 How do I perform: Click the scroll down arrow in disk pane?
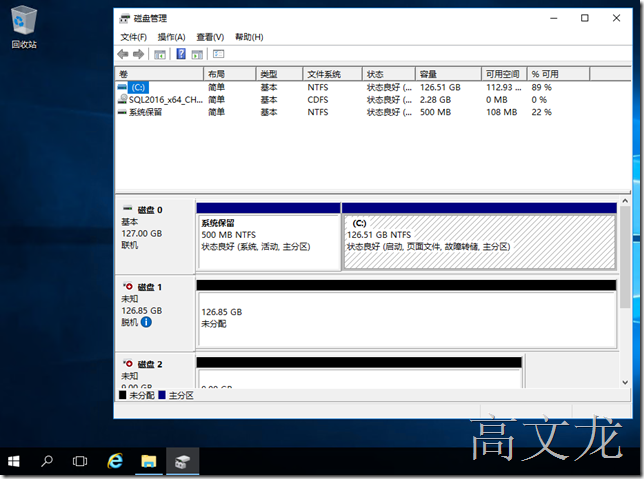(x=625, y=382)
